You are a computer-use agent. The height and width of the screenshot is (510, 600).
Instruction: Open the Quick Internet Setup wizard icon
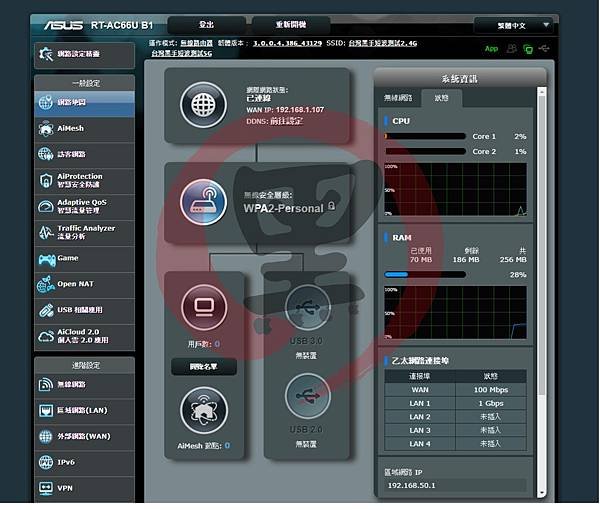pyautogui.click(x=46, y=54)
